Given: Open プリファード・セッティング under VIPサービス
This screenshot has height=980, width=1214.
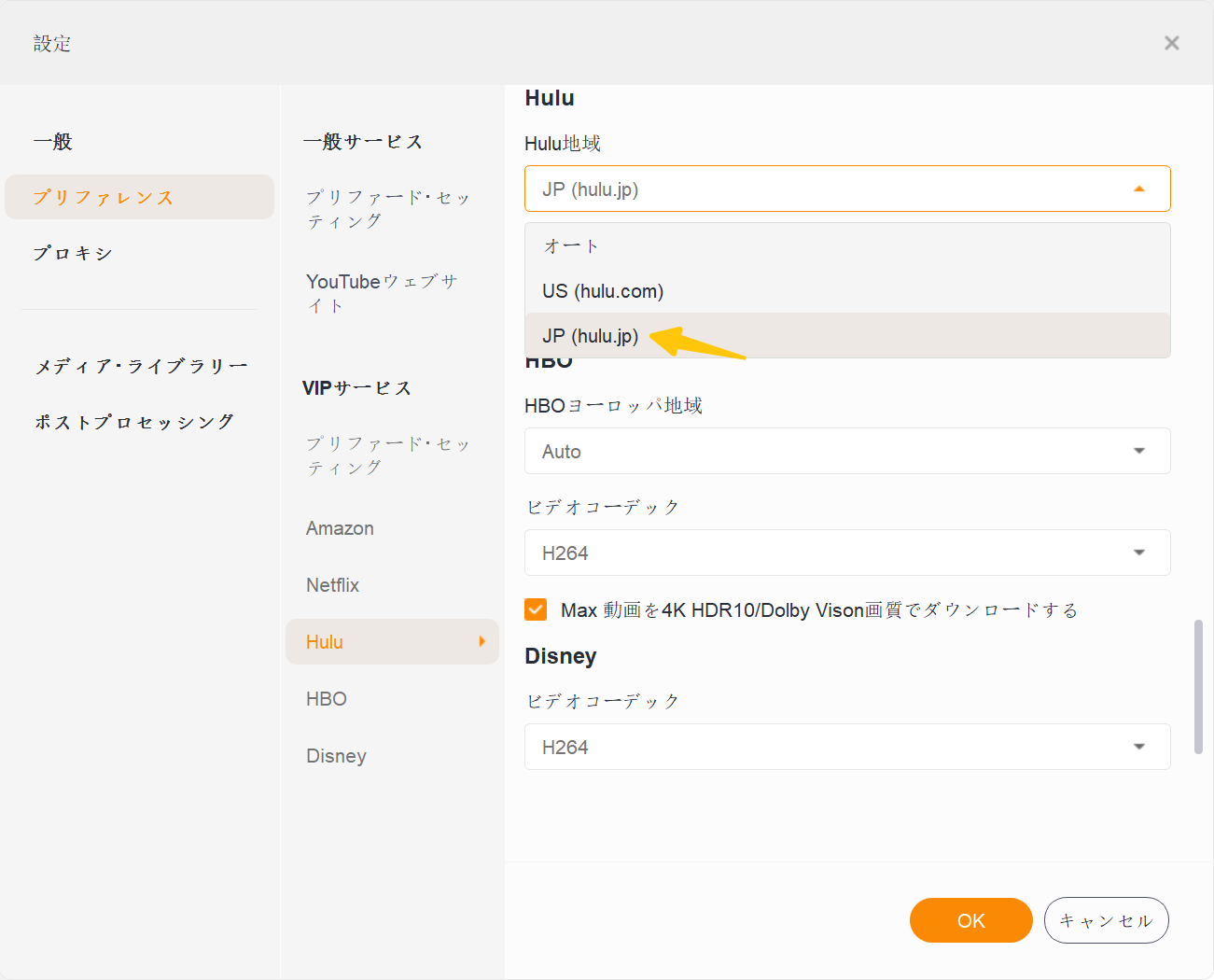Looking at the screenshot, I should [389, 455].
